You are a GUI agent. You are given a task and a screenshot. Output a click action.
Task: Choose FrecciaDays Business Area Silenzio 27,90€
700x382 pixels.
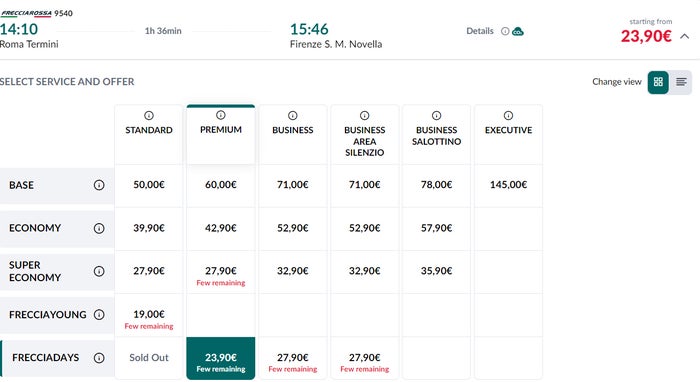[x=364, y=358]
